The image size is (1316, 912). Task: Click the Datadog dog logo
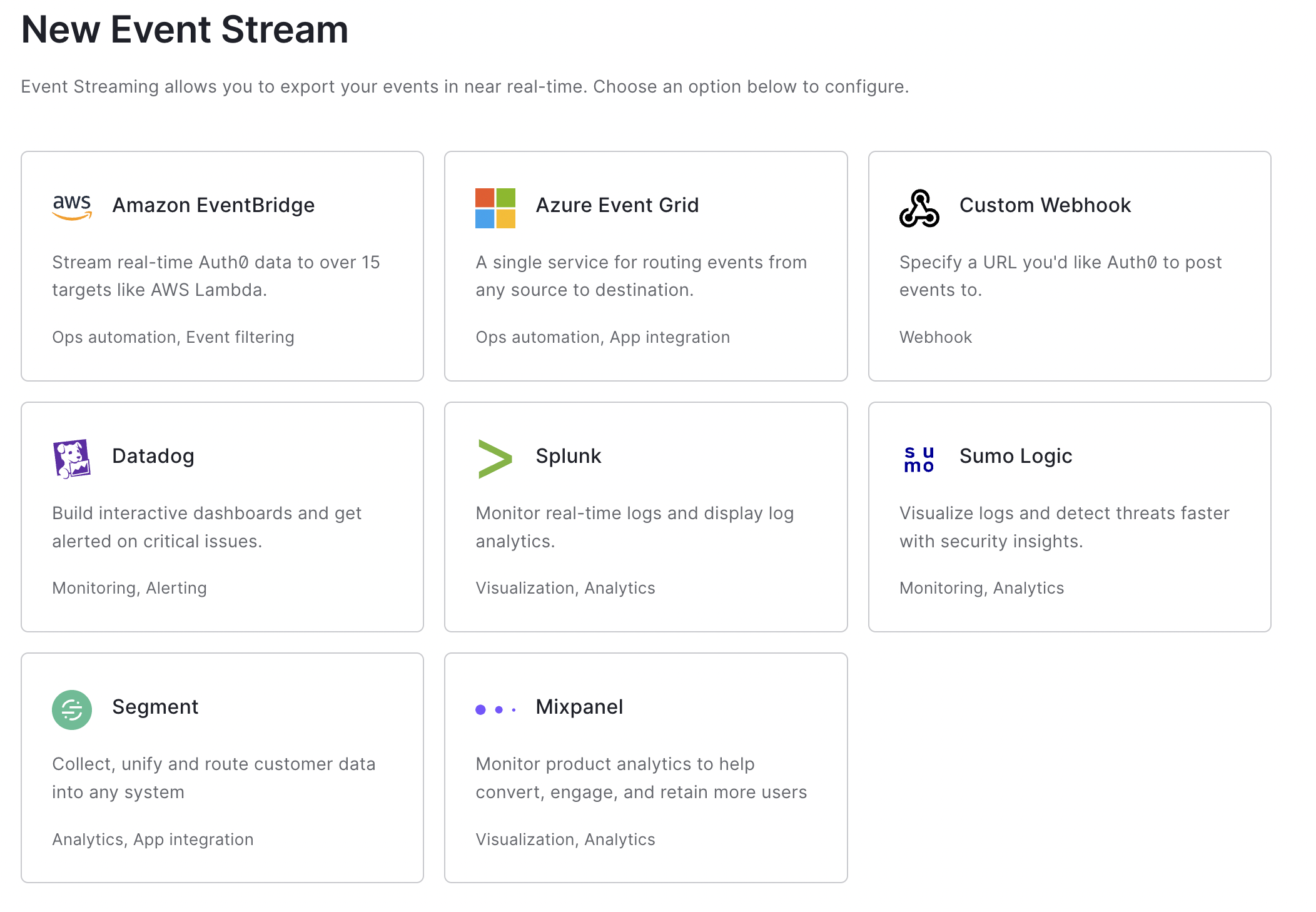[x=72, y=459]
